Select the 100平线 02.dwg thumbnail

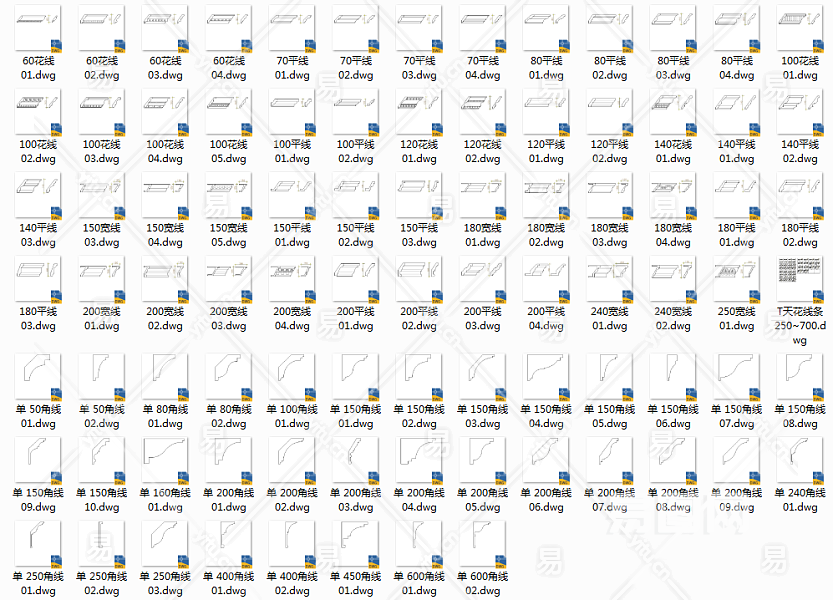tap(356, 112)
